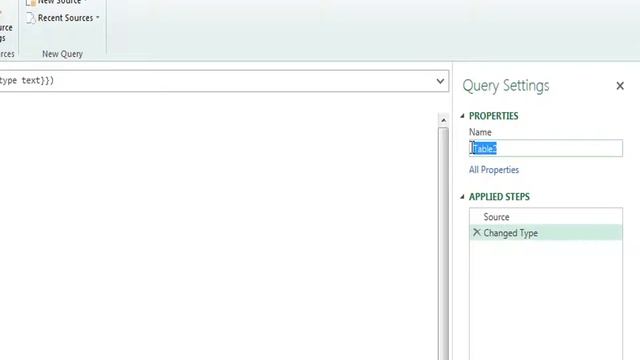Select the Source applied step
Screen dimensions: 640x360
click(546, 217)
